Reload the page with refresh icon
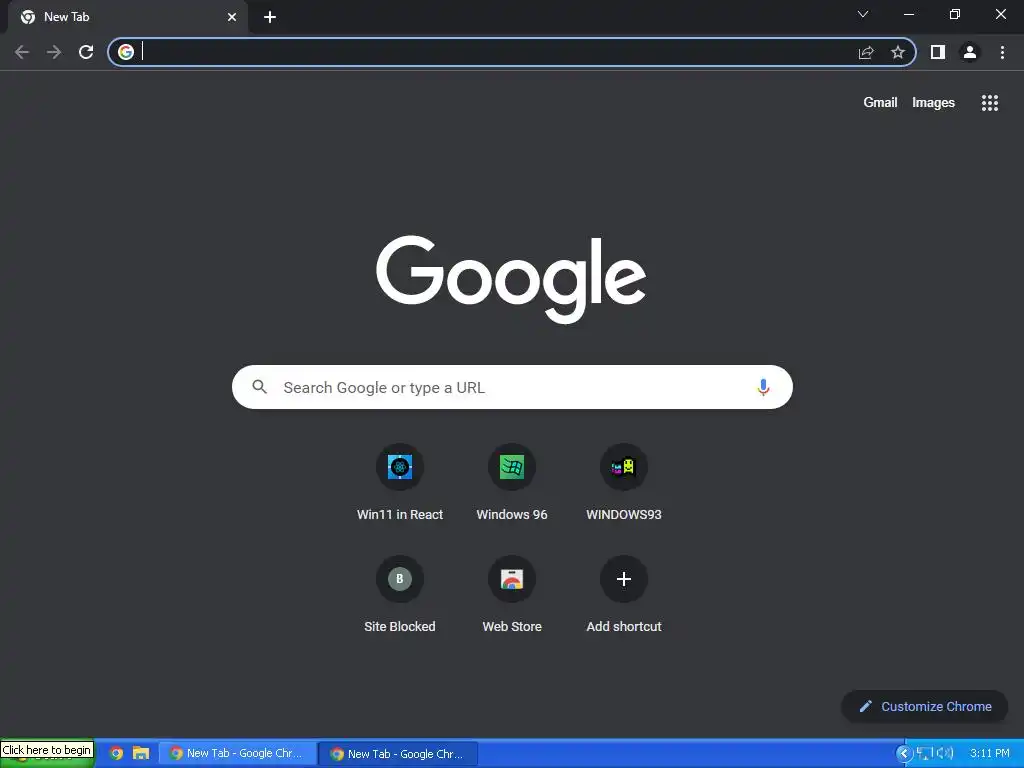 pyautogui.click(x=86, y=52)
